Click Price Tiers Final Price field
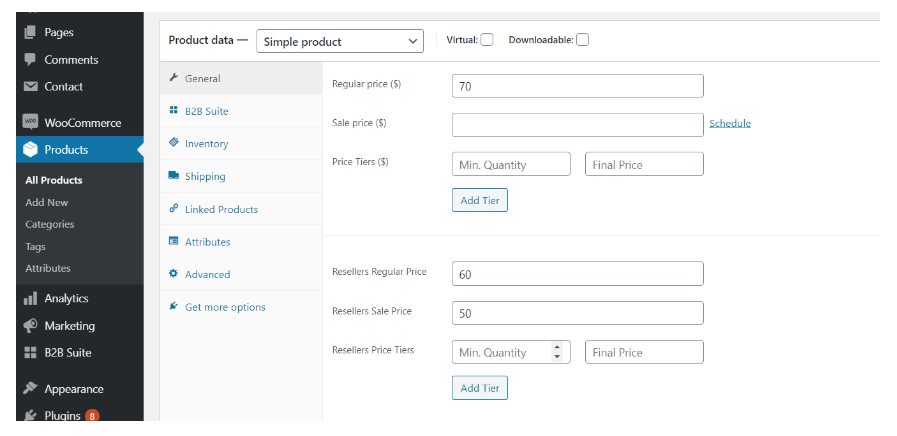 point(644,164)
